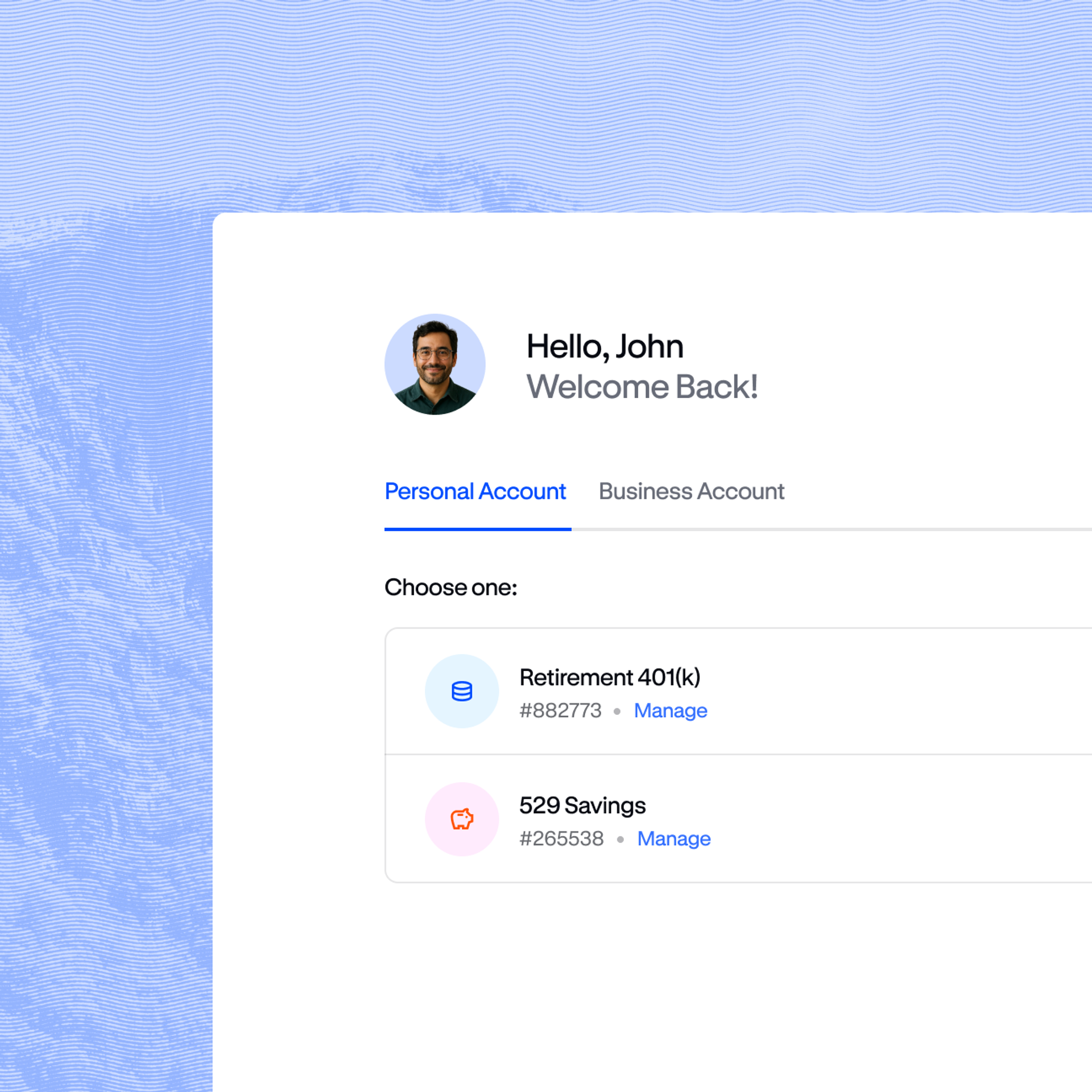Open John's profile avatar photo
Screen dimensions: 1092x1092
435,365
